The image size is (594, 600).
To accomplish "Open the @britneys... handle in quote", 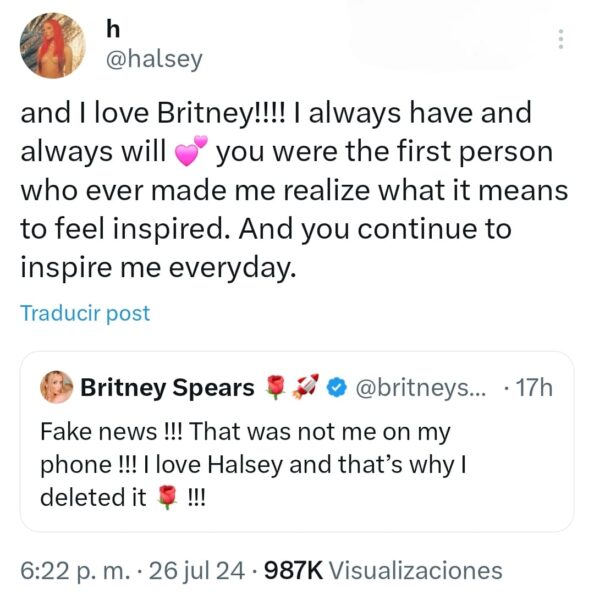I will pyautogui.click(x=421, y=388).
